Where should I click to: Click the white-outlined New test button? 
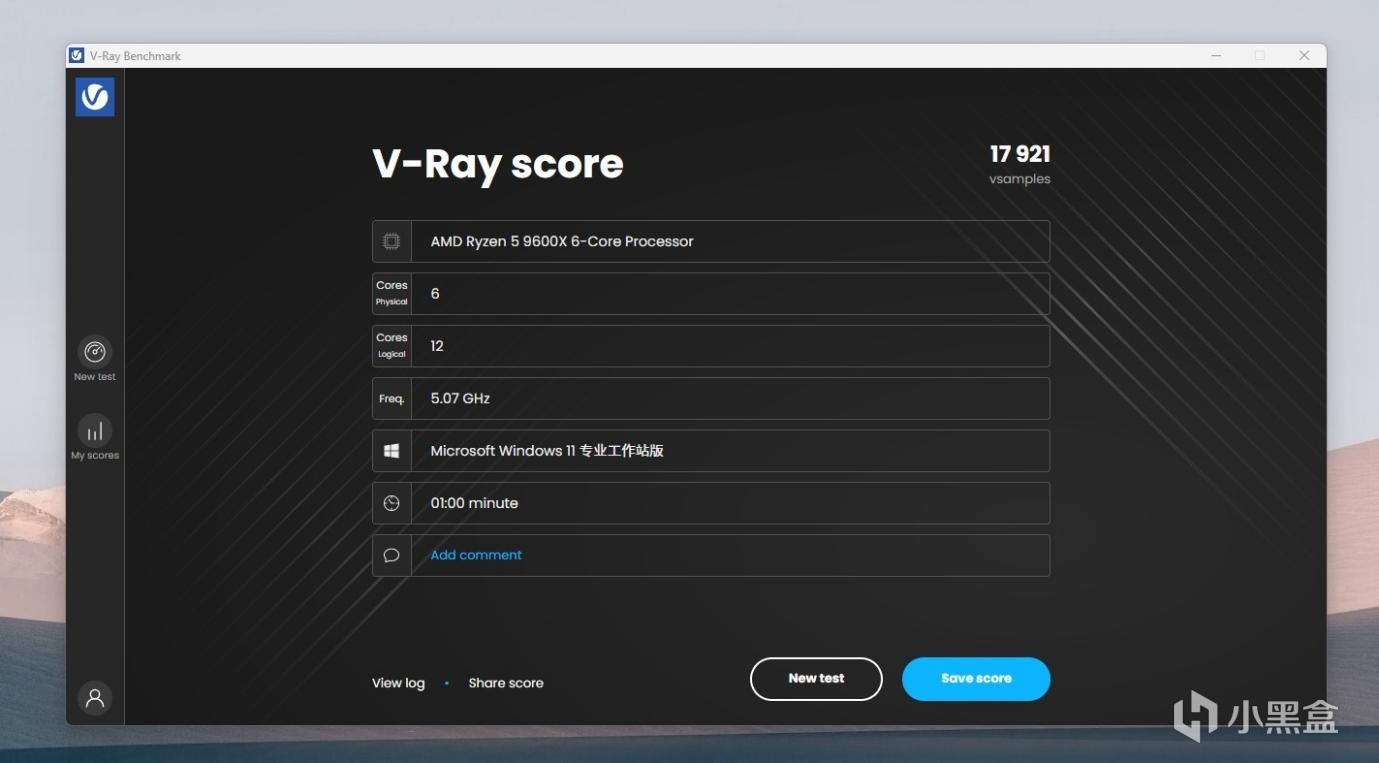point(816,679)
